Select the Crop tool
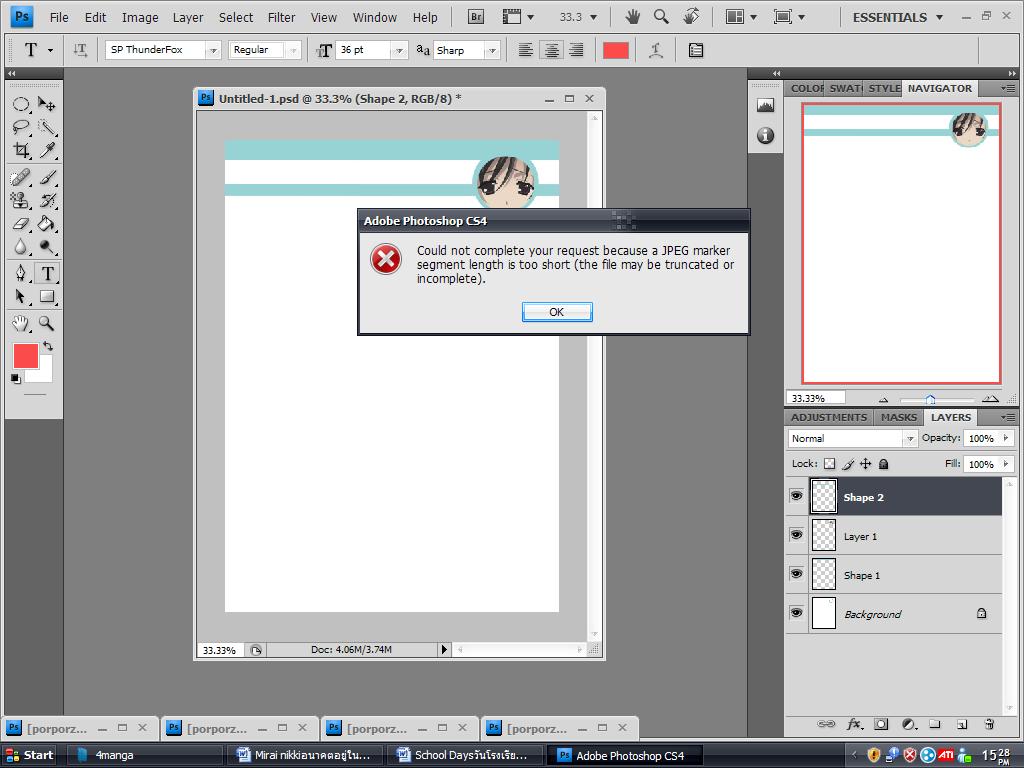 click(21, 150)
